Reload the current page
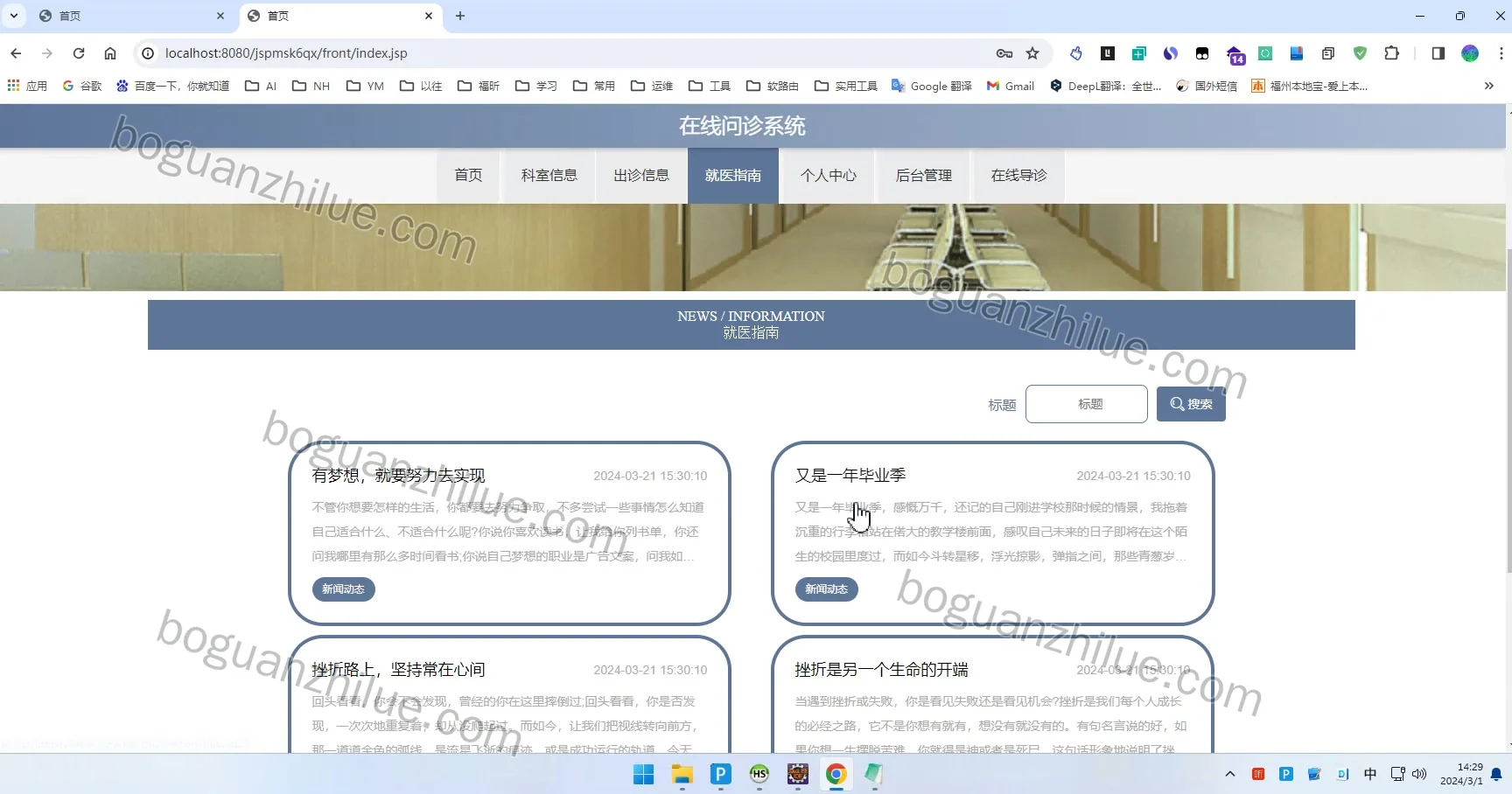 pos(79,53)
